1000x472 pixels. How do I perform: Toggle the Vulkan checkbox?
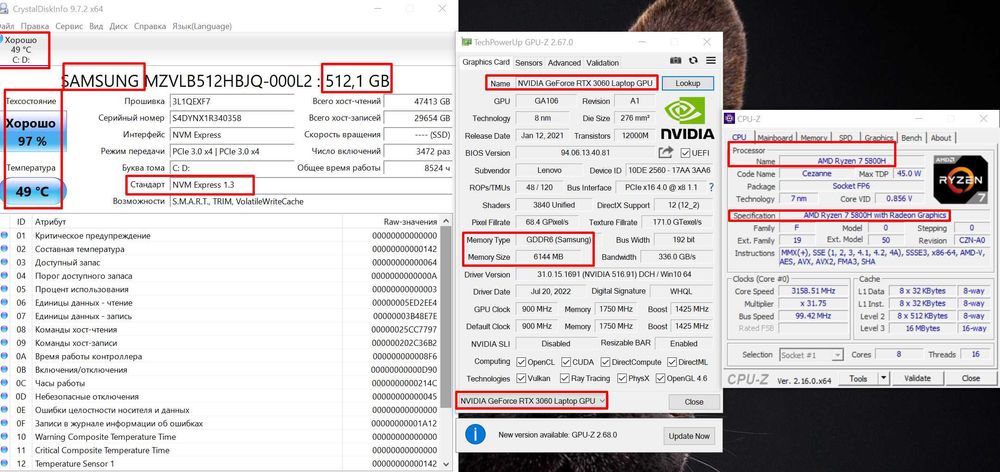tap(521, 378)
